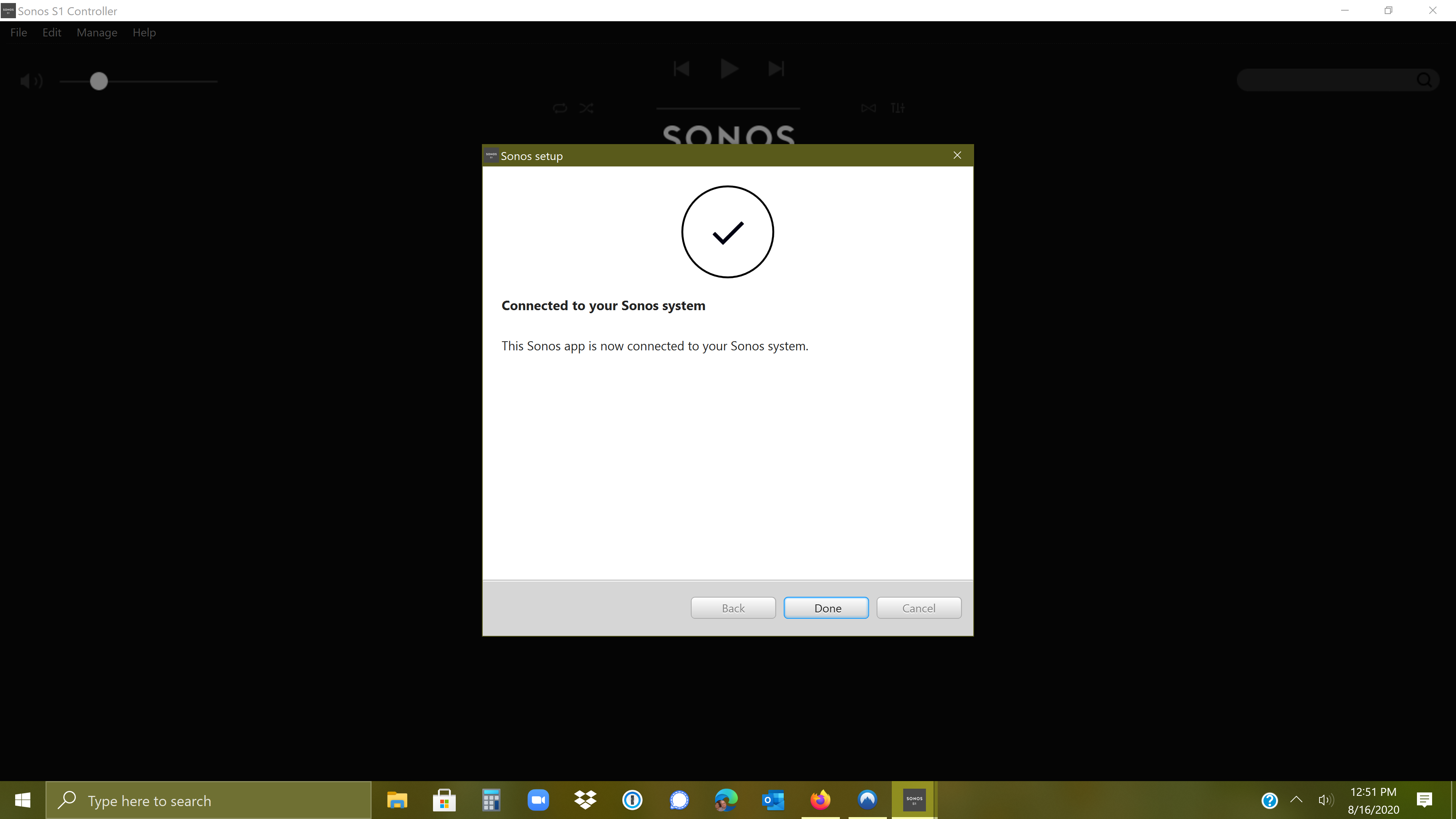Drag the volume slider to adjust level

99,81
